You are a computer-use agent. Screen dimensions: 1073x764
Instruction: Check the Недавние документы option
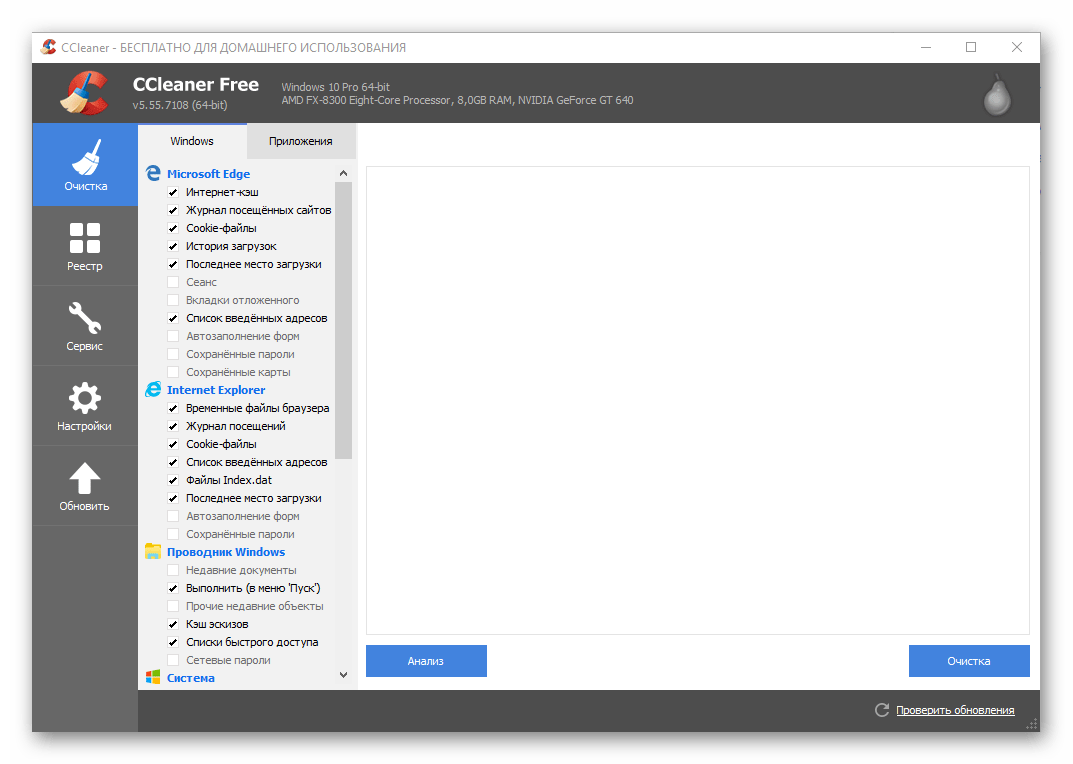(173, 570)
